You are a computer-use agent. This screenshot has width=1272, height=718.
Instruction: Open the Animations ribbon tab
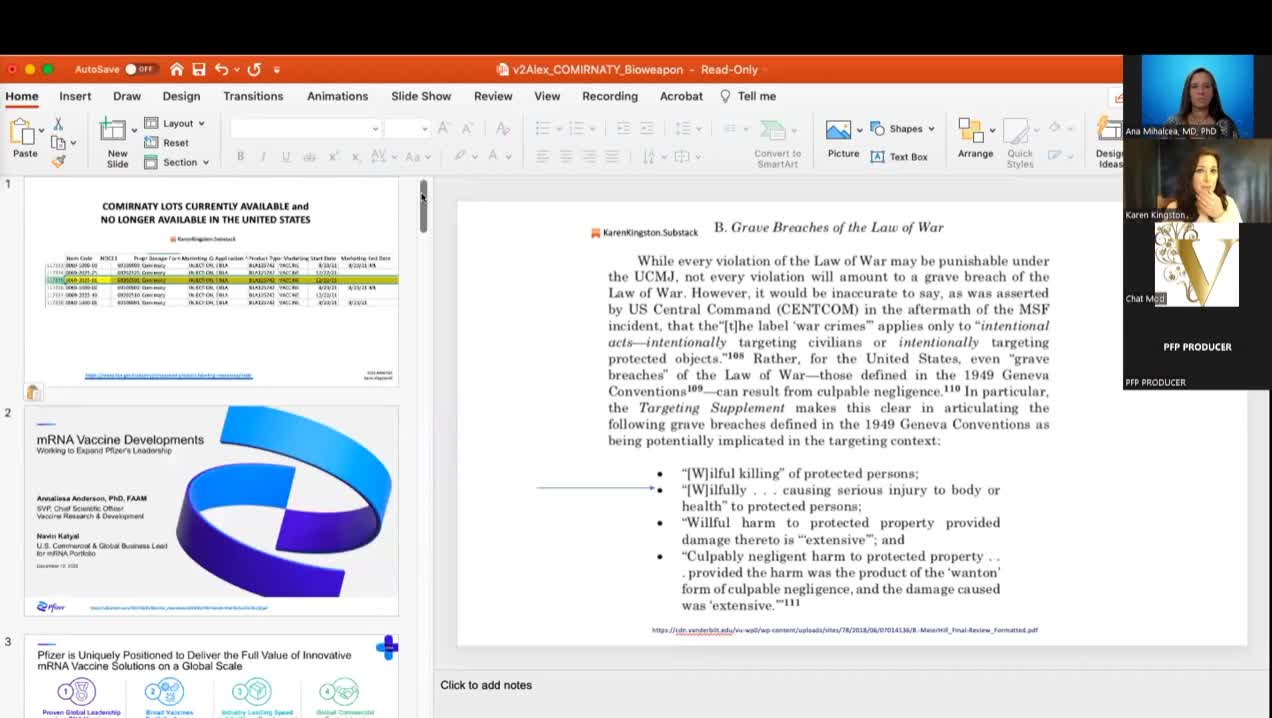(337, 96)
